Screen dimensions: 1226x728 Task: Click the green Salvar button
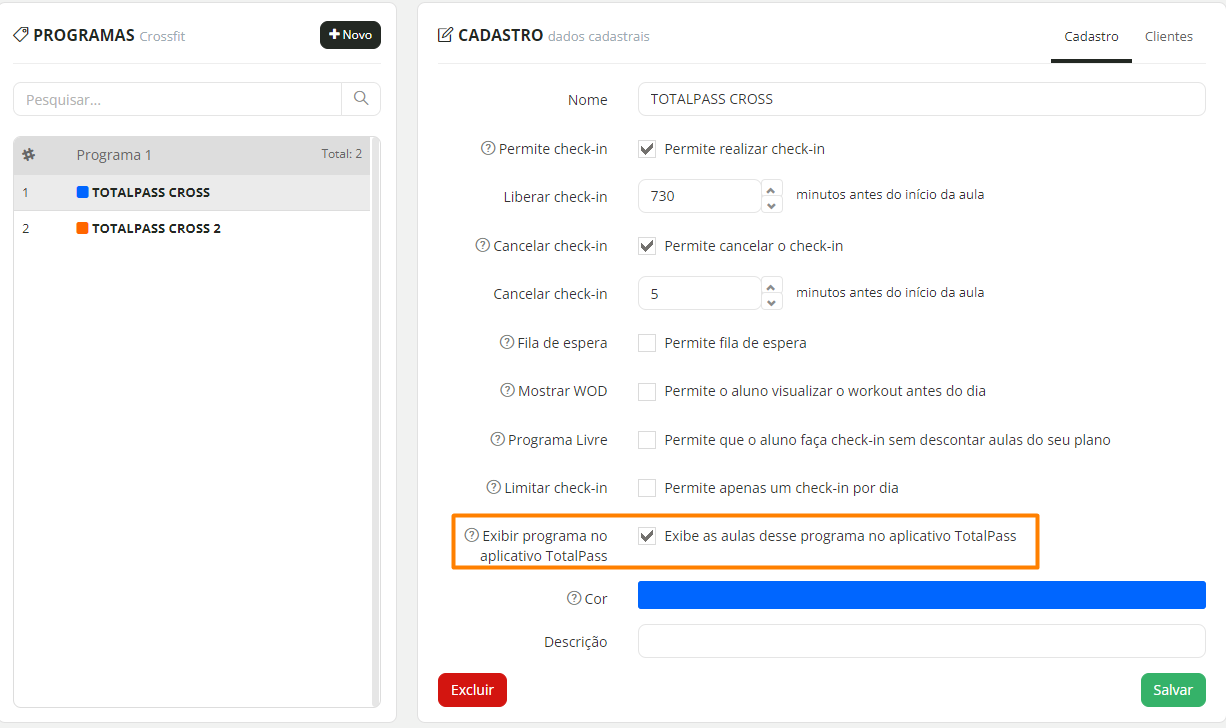[x=1173, y=690]
